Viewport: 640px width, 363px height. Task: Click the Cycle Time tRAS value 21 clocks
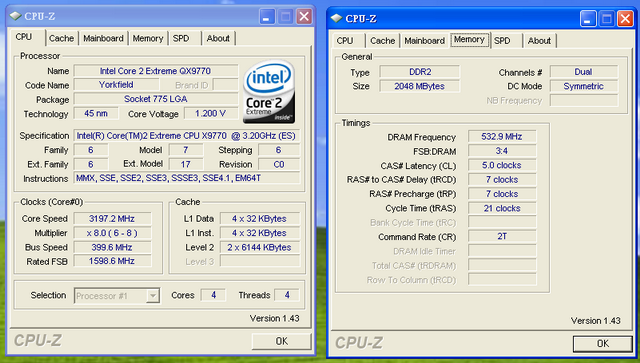(x=502, y=208)
